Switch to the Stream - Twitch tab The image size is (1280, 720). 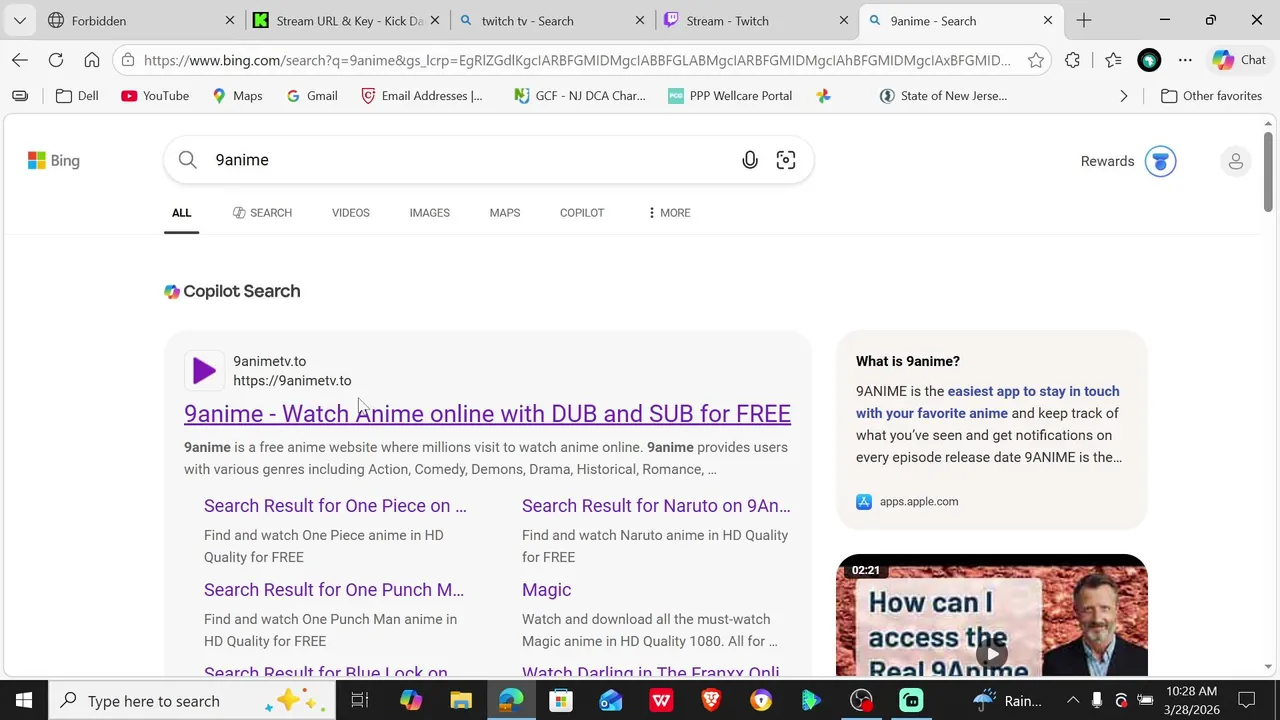[755, 20]
